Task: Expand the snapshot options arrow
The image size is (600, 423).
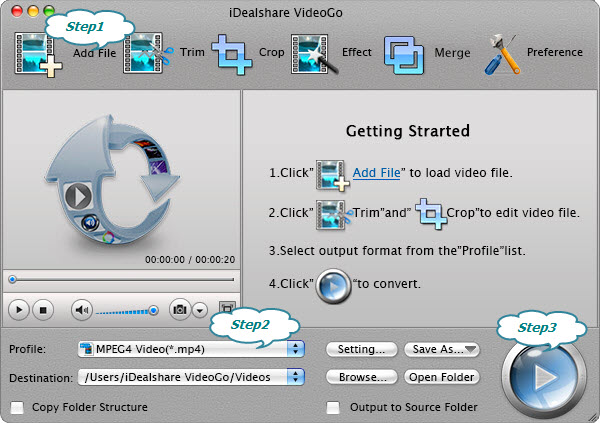Action: pos(200,310)
